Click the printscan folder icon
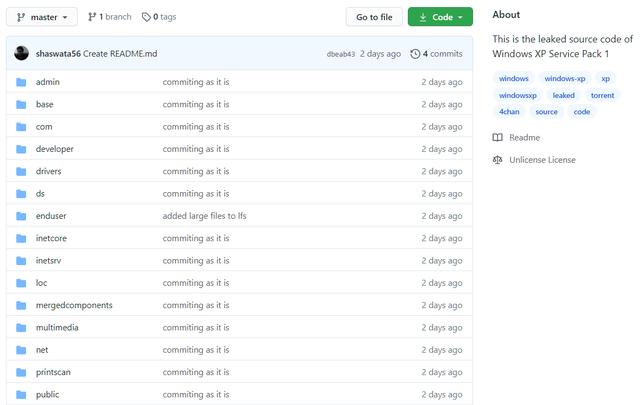The height and width of the screenshot is (405, 640). [21, 372]
